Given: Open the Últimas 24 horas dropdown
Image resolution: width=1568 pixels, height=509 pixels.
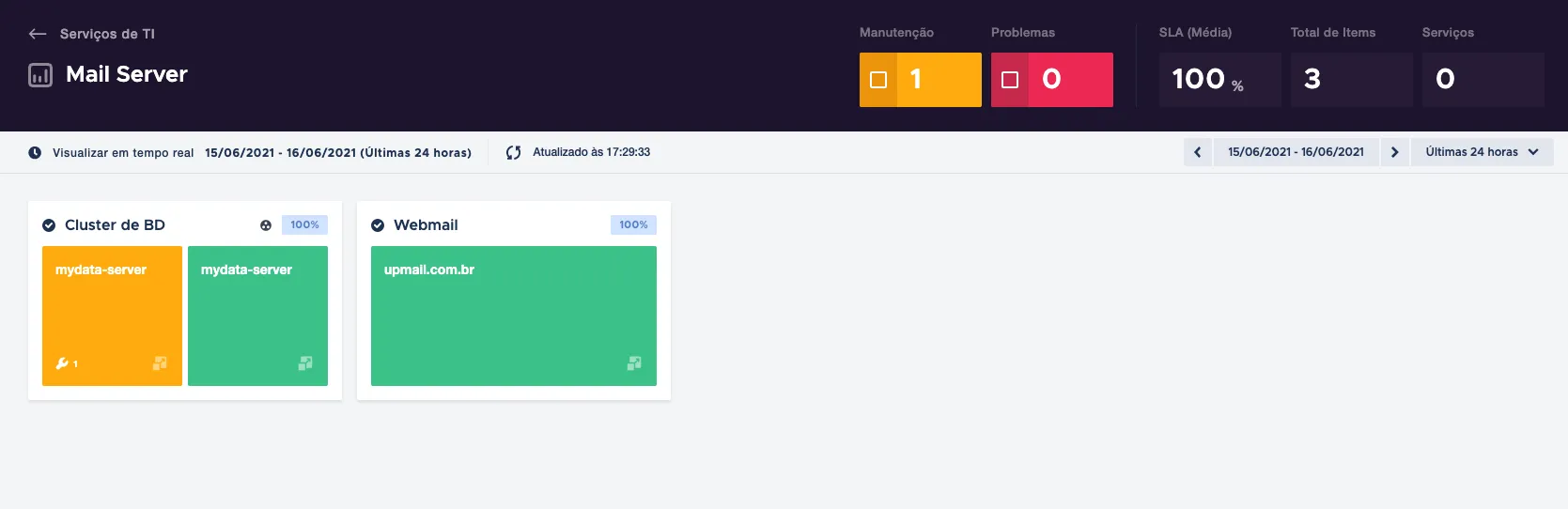Looking at the screenshot, I should click(1483, 152).
